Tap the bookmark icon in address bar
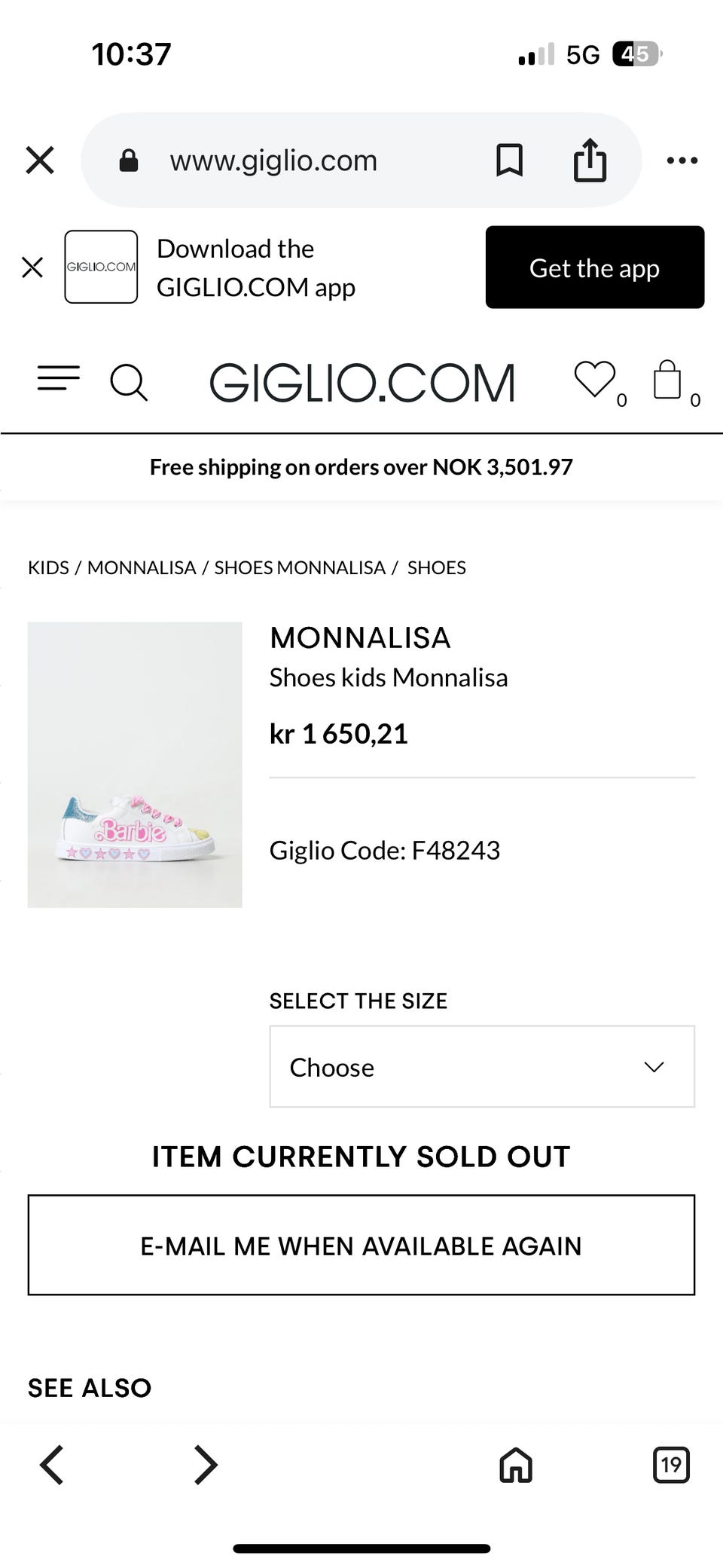The height and width of the screenshot is (1568, 723). pyautogui.click(x=509, y=160)
